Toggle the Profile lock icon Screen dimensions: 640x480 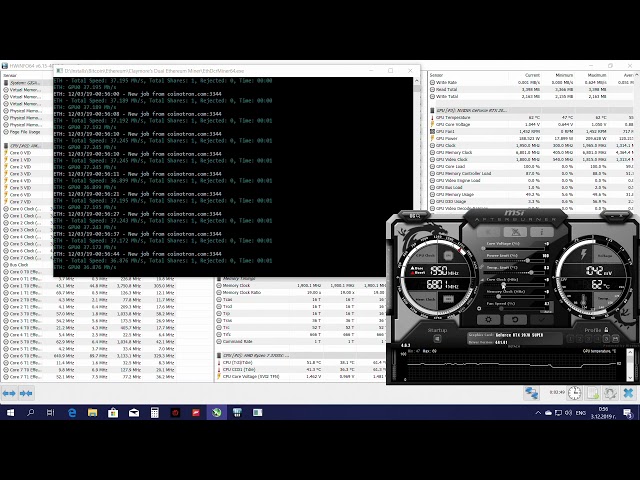[607, 330]
